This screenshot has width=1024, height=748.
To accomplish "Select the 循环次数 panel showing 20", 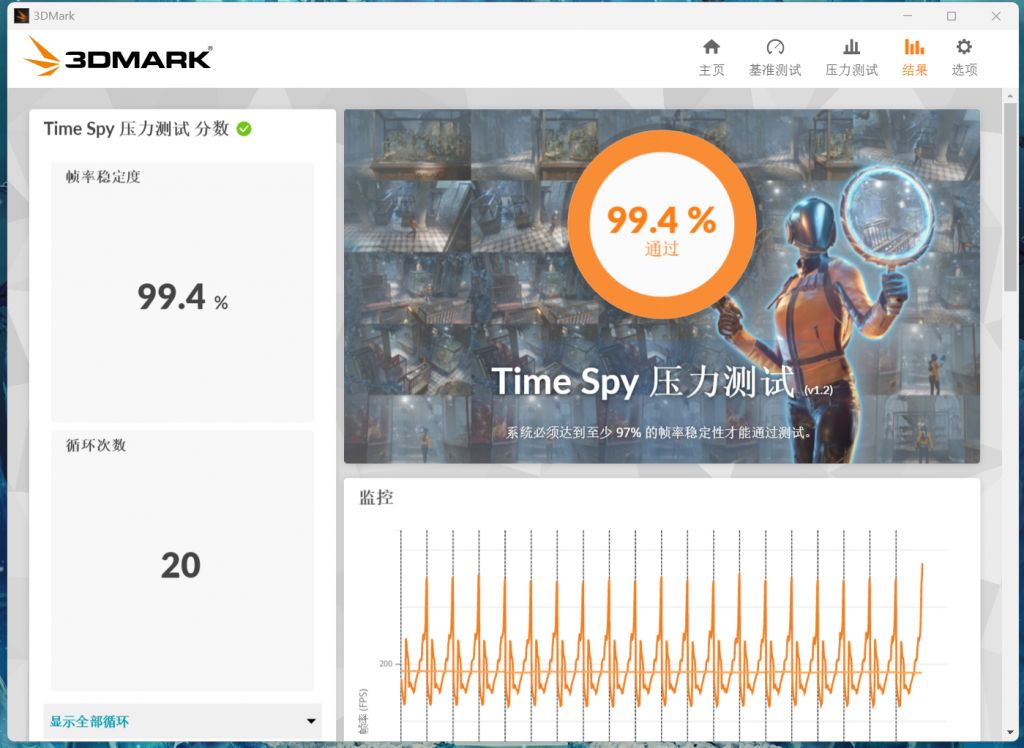I will pyautogui.click(x=182, y=560).
